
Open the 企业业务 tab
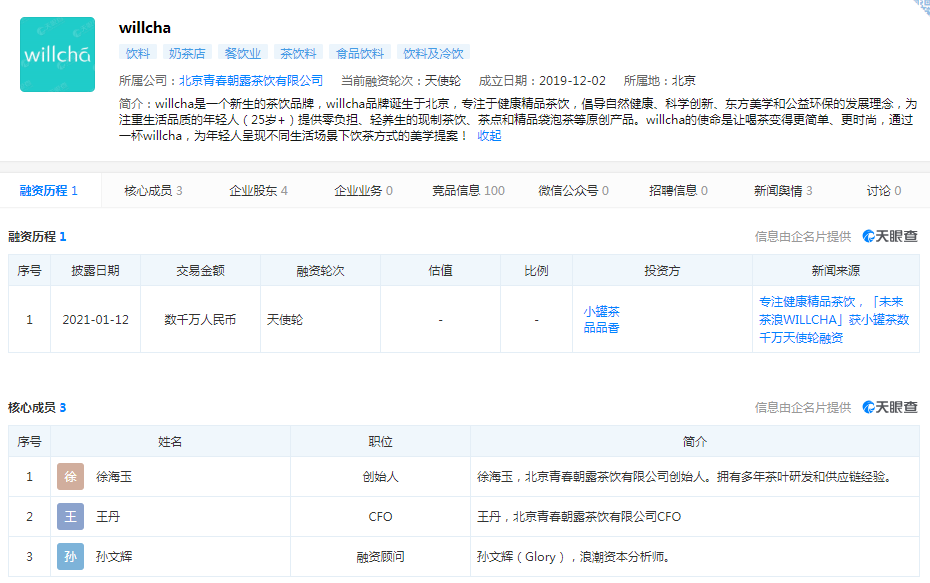click(x=363, y=190)
